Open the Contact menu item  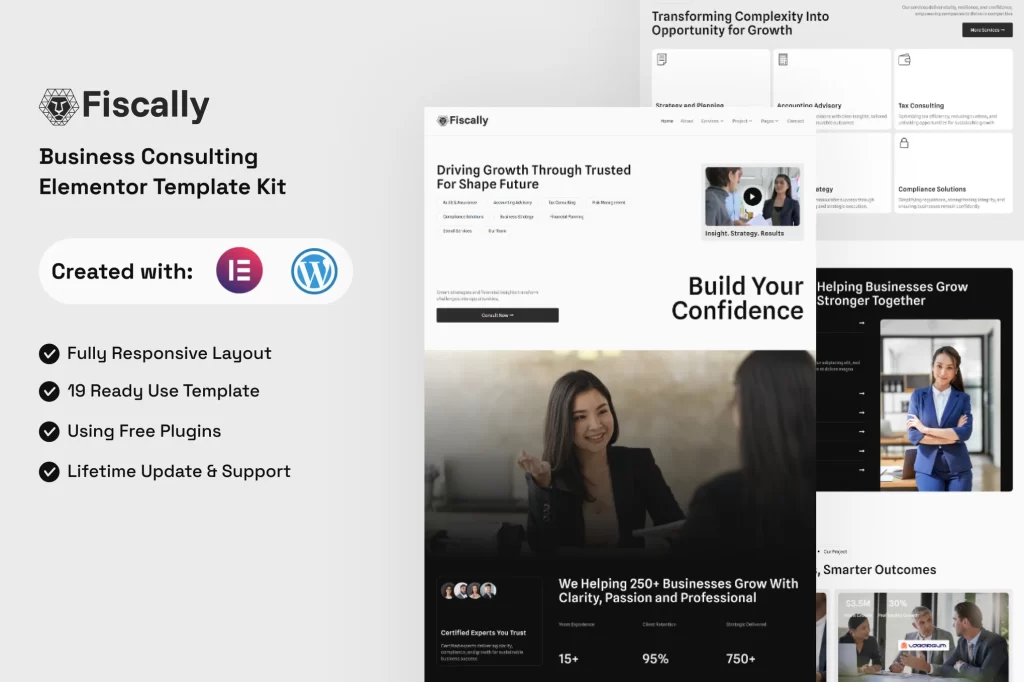tap(795, 121)
